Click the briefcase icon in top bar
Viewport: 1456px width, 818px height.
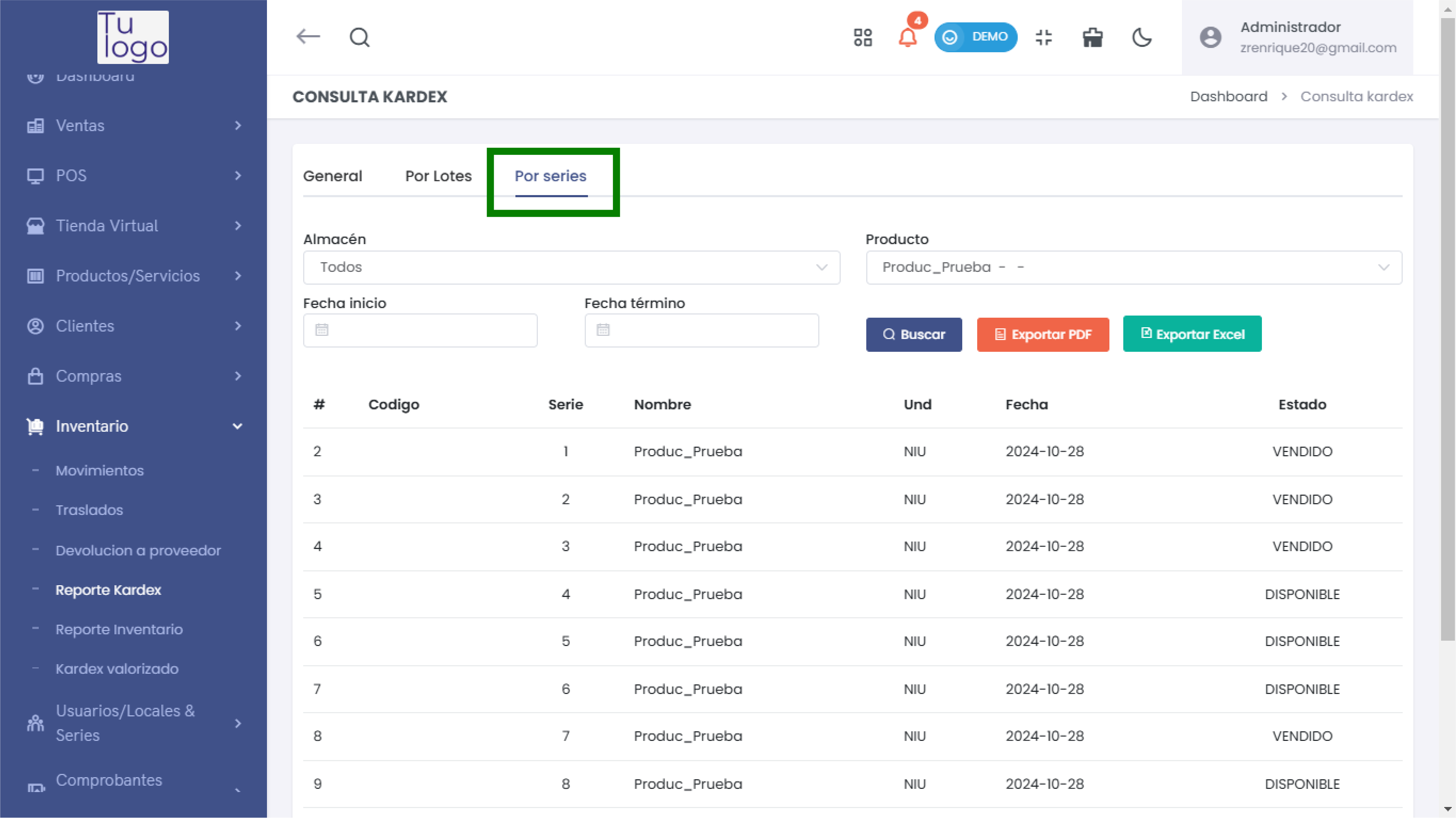point(1093,37)
